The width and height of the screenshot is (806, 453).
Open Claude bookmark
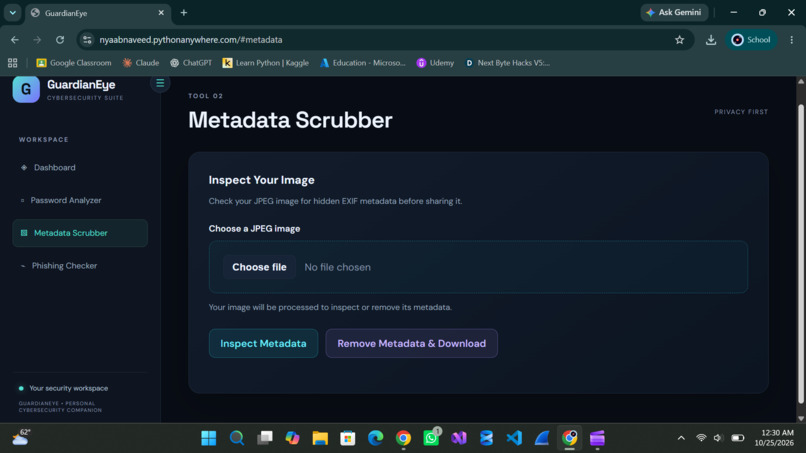point(141,63)
